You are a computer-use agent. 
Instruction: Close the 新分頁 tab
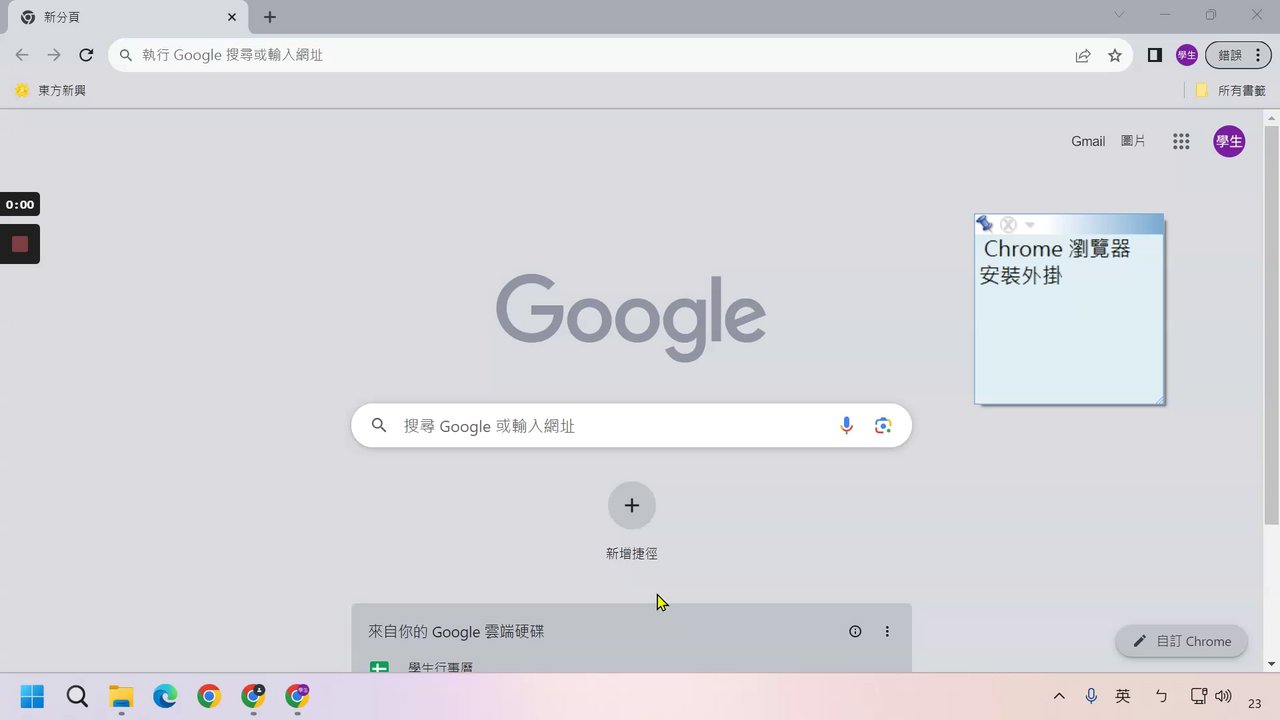(232, 17)
